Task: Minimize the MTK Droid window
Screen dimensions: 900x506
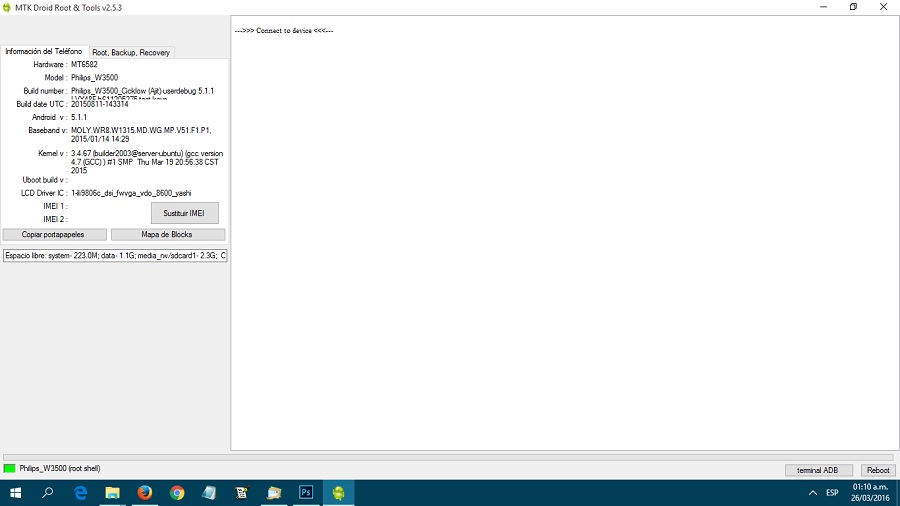Action: 823,7
